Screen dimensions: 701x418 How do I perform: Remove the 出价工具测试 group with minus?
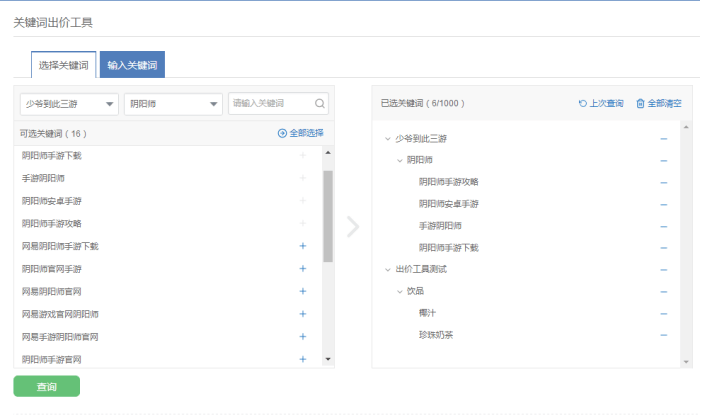coord(663,269)
